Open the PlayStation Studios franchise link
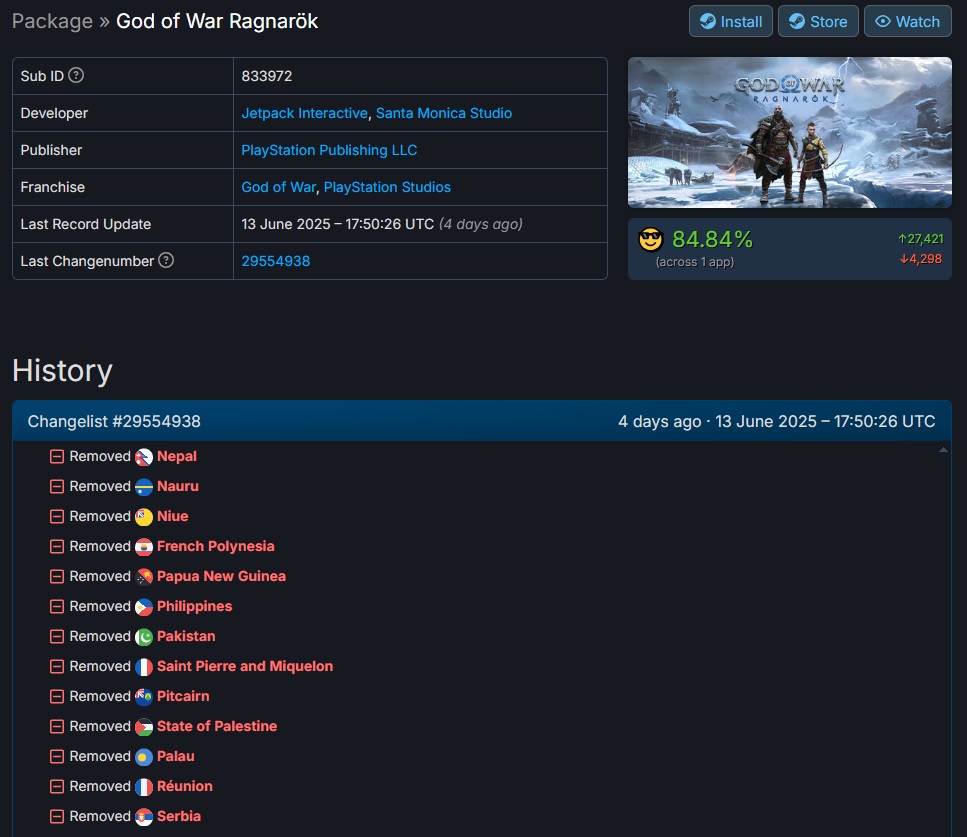Image resolution: width=967 pixels, height=837 pixels. (x=387, y=187)
